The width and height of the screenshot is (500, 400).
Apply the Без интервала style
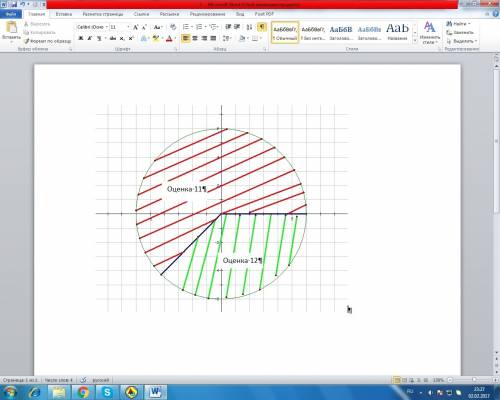tap(313, 32)
